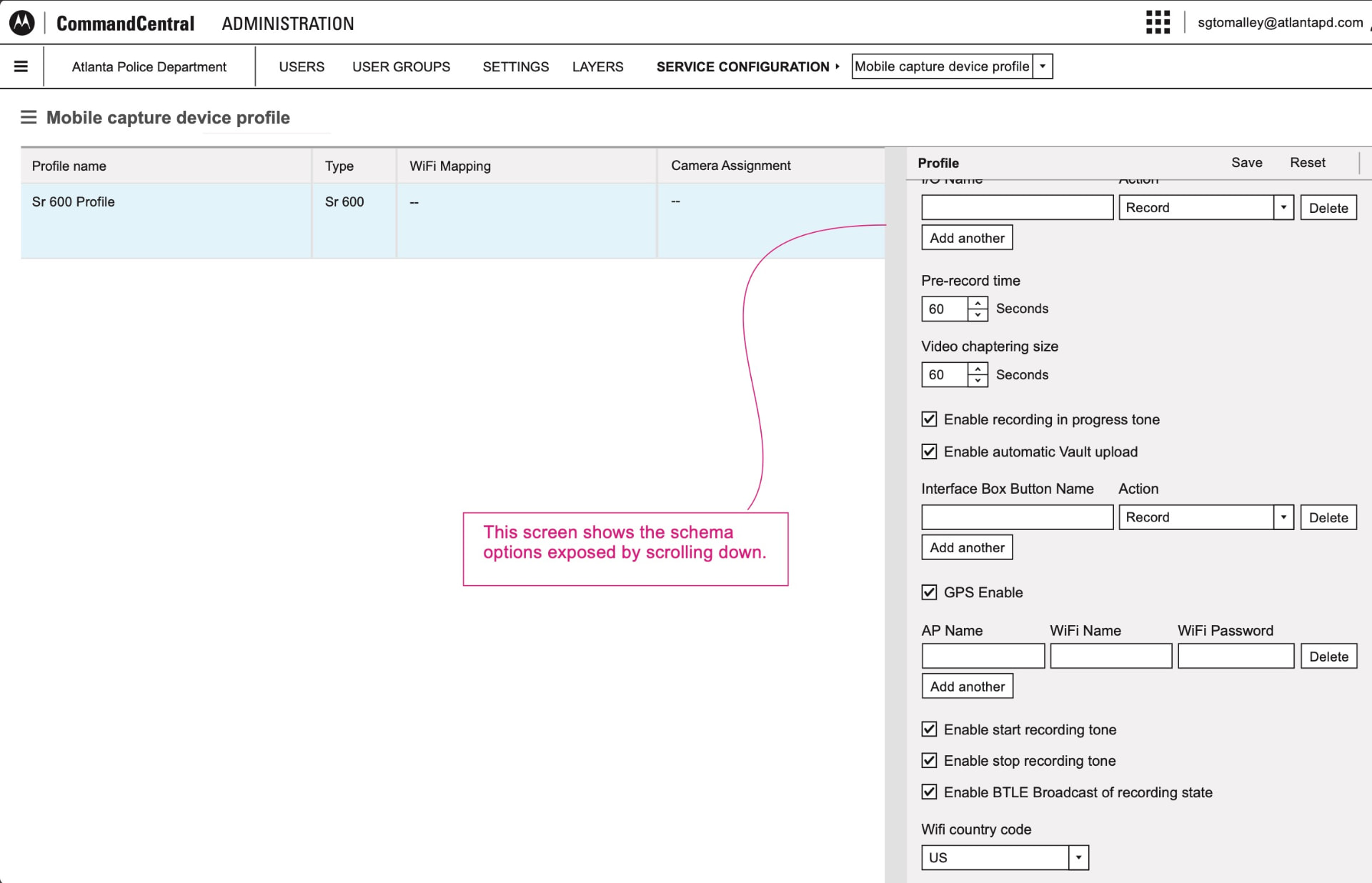Delete the I/O Name row
The image size is (1372, 883).
[1328, 208]
